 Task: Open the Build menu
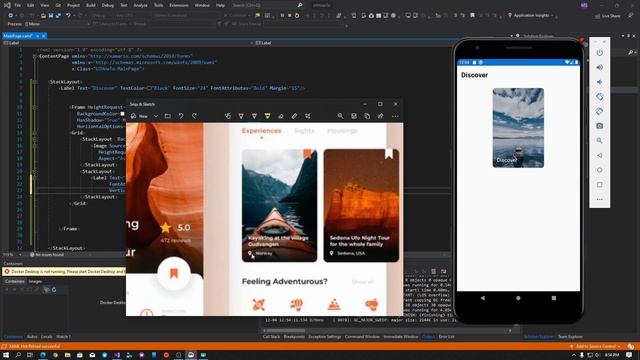91,5
